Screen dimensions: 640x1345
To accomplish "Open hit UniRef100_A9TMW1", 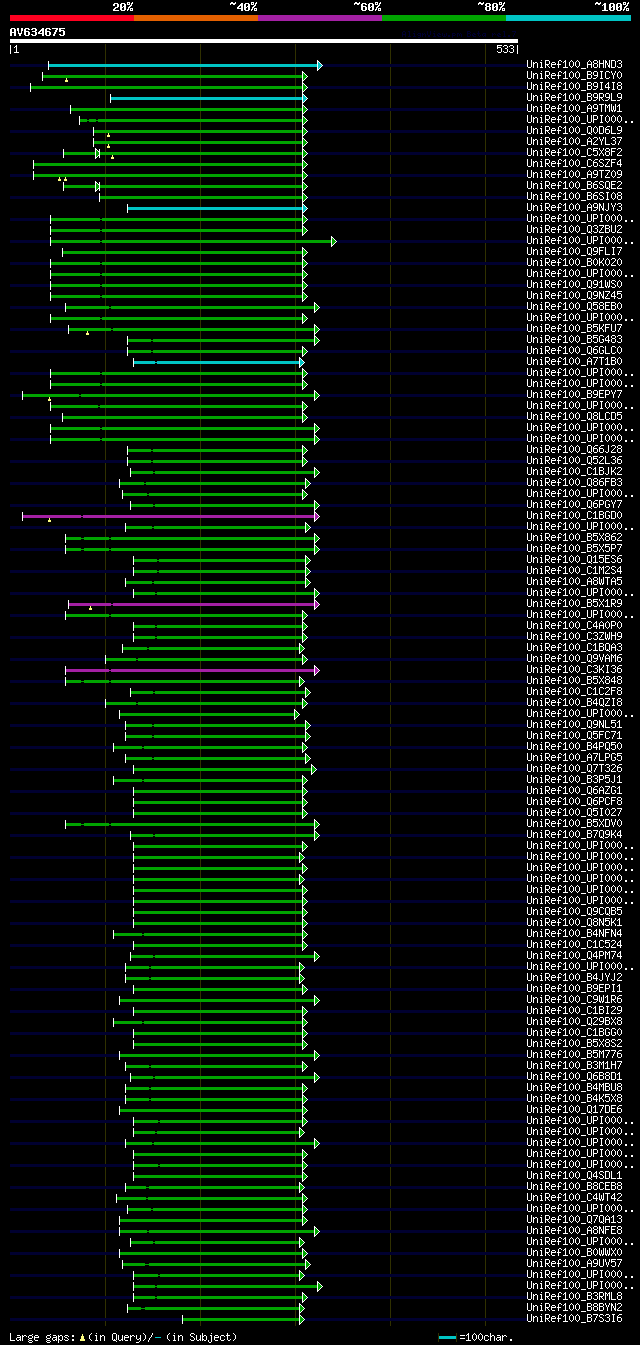I will (574, 109).
